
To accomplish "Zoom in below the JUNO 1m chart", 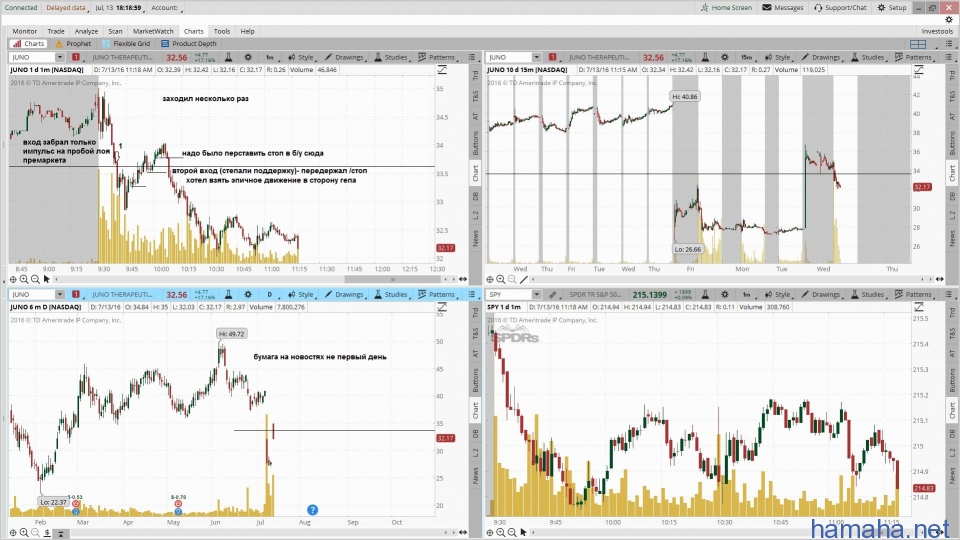I will (24, 279).
